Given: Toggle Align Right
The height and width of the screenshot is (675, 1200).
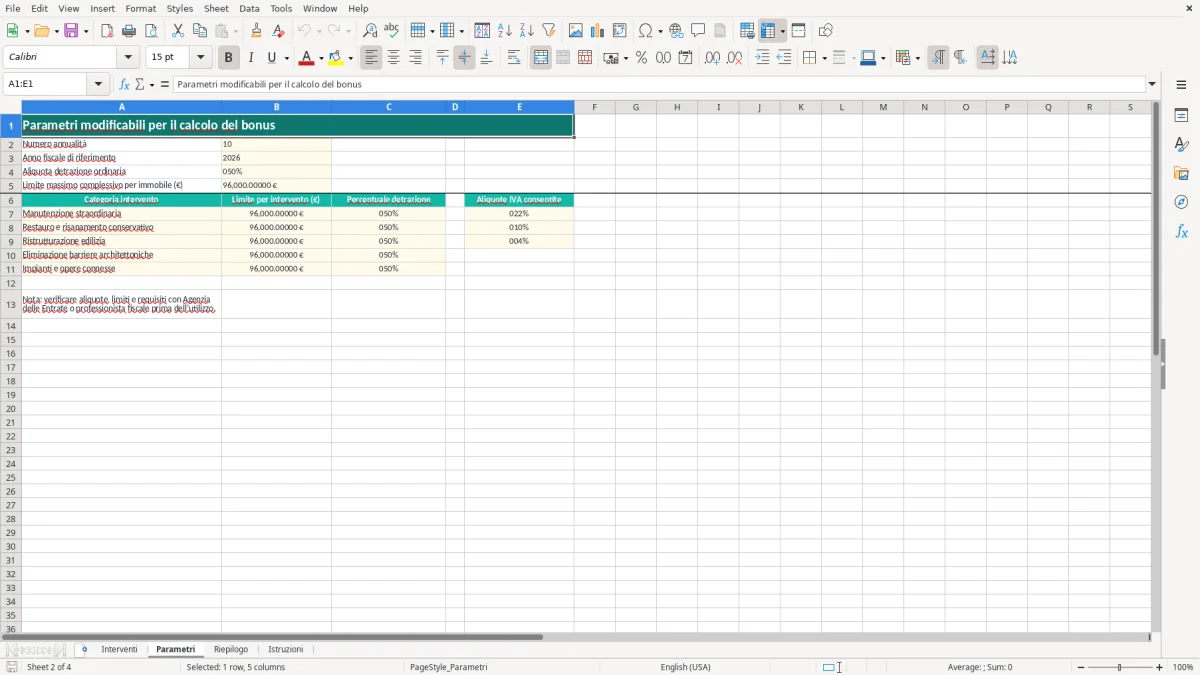Looking at the screenshot, I should [x=416, y=58].
